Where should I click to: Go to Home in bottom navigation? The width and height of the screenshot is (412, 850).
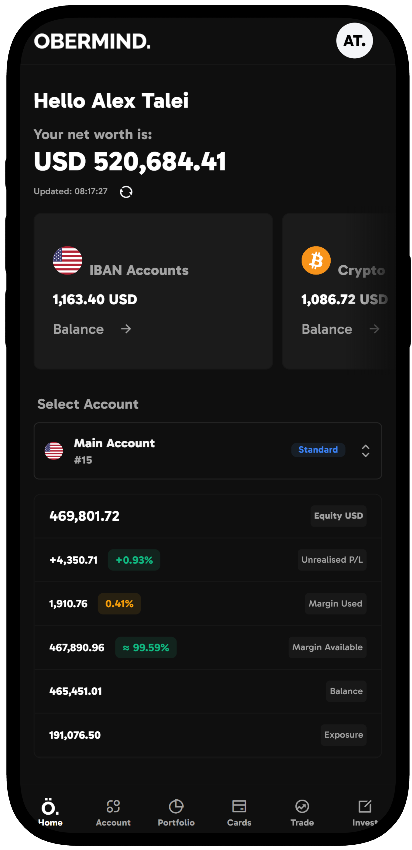[50, 813]
